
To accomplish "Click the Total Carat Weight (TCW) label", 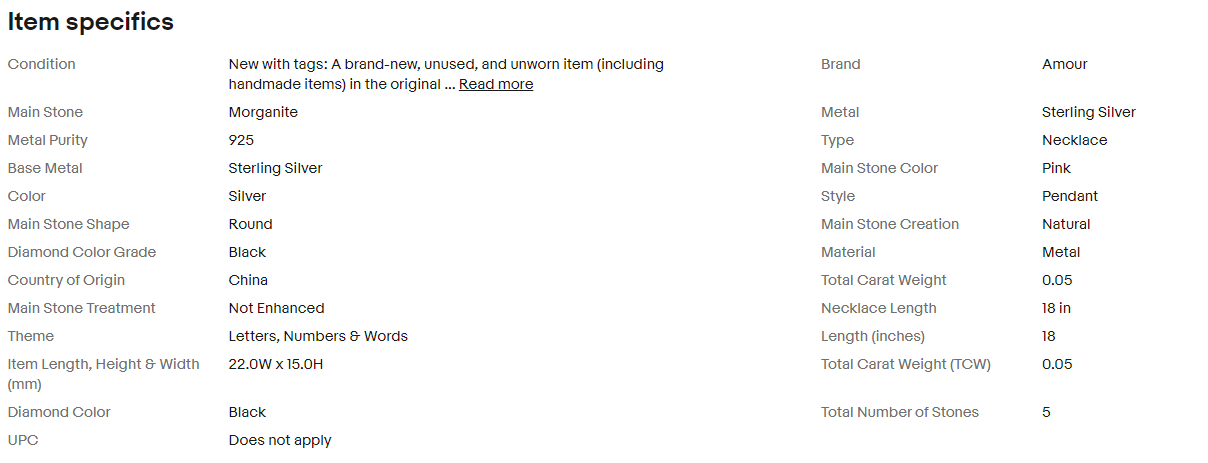I will tap(905, 364).
